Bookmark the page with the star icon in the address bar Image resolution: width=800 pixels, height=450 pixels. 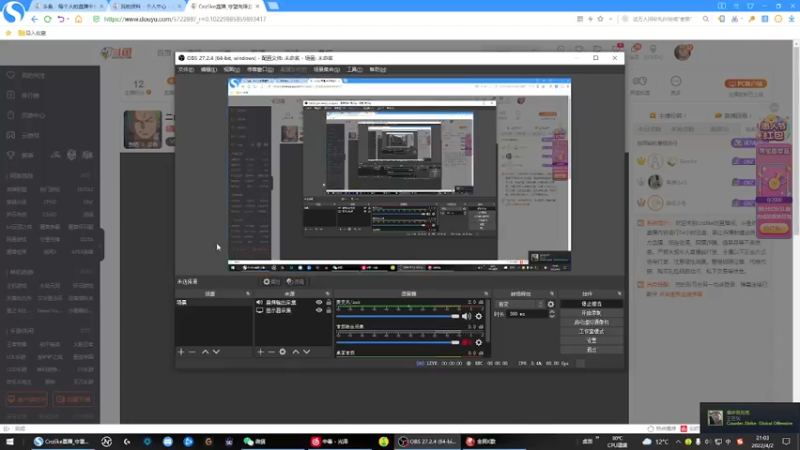[601, 19]
